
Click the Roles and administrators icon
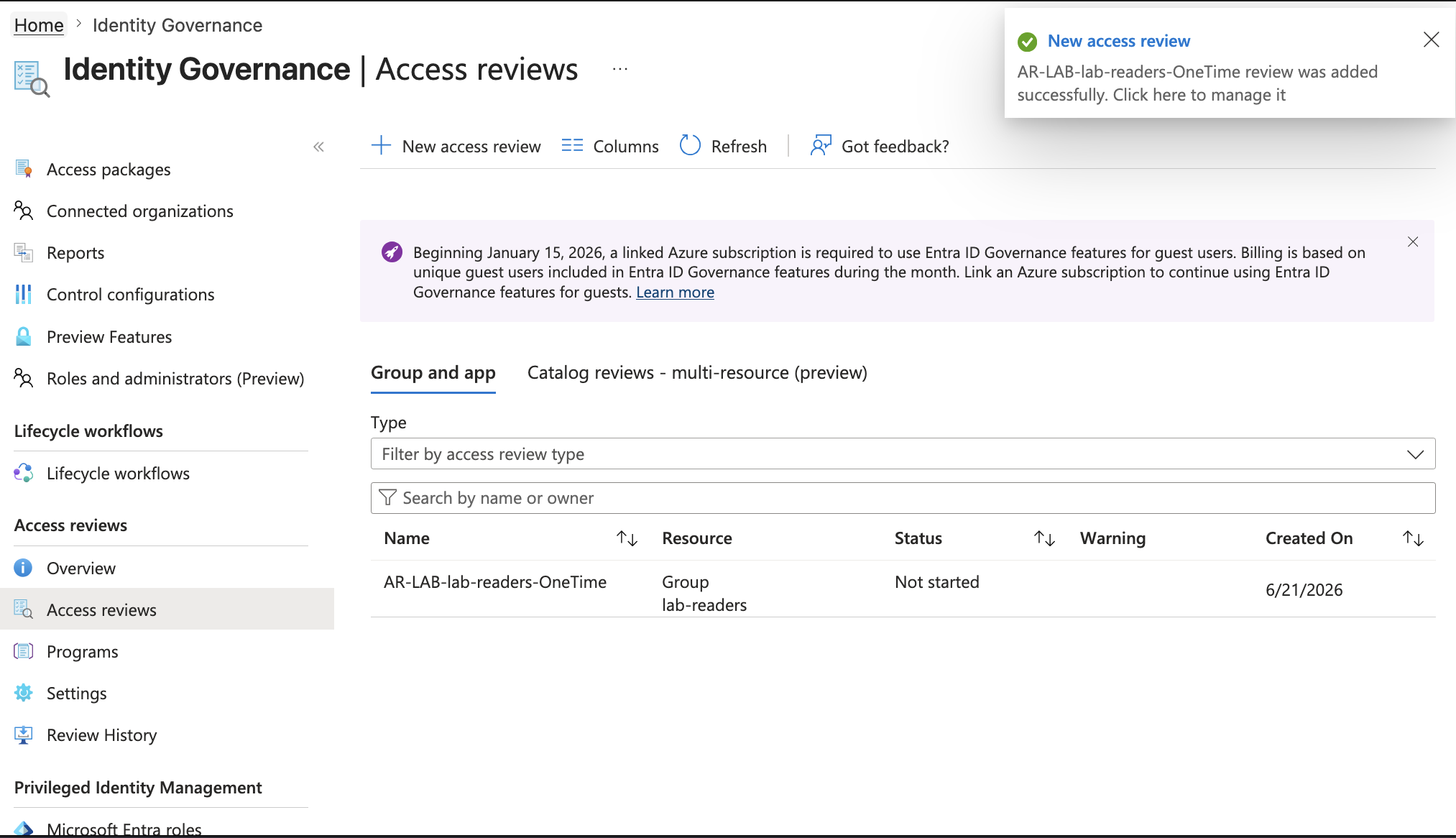pyautogui.click(x=24, y=378)
